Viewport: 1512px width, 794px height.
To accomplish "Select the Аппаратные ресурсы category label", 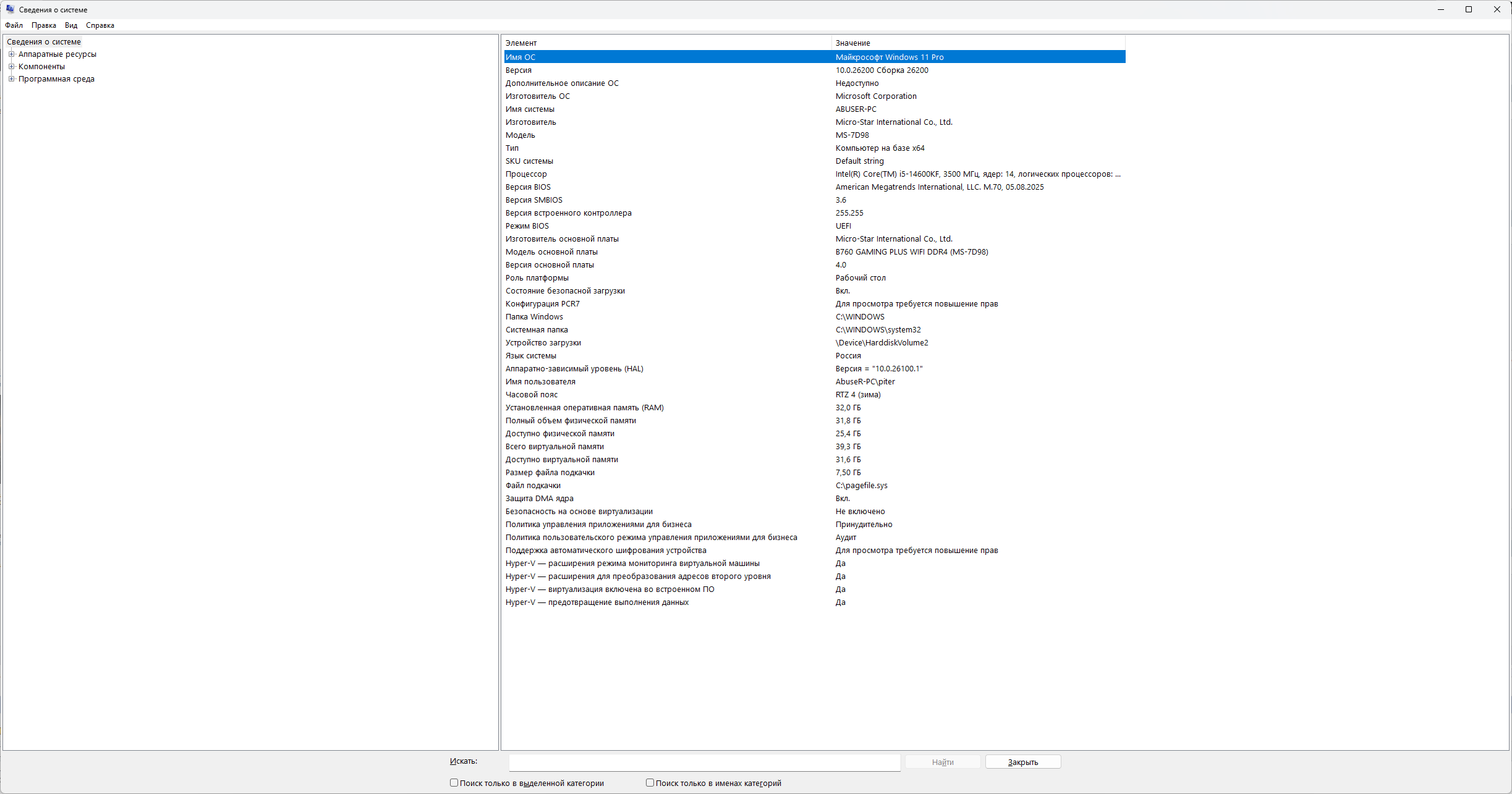I will 57,54.
